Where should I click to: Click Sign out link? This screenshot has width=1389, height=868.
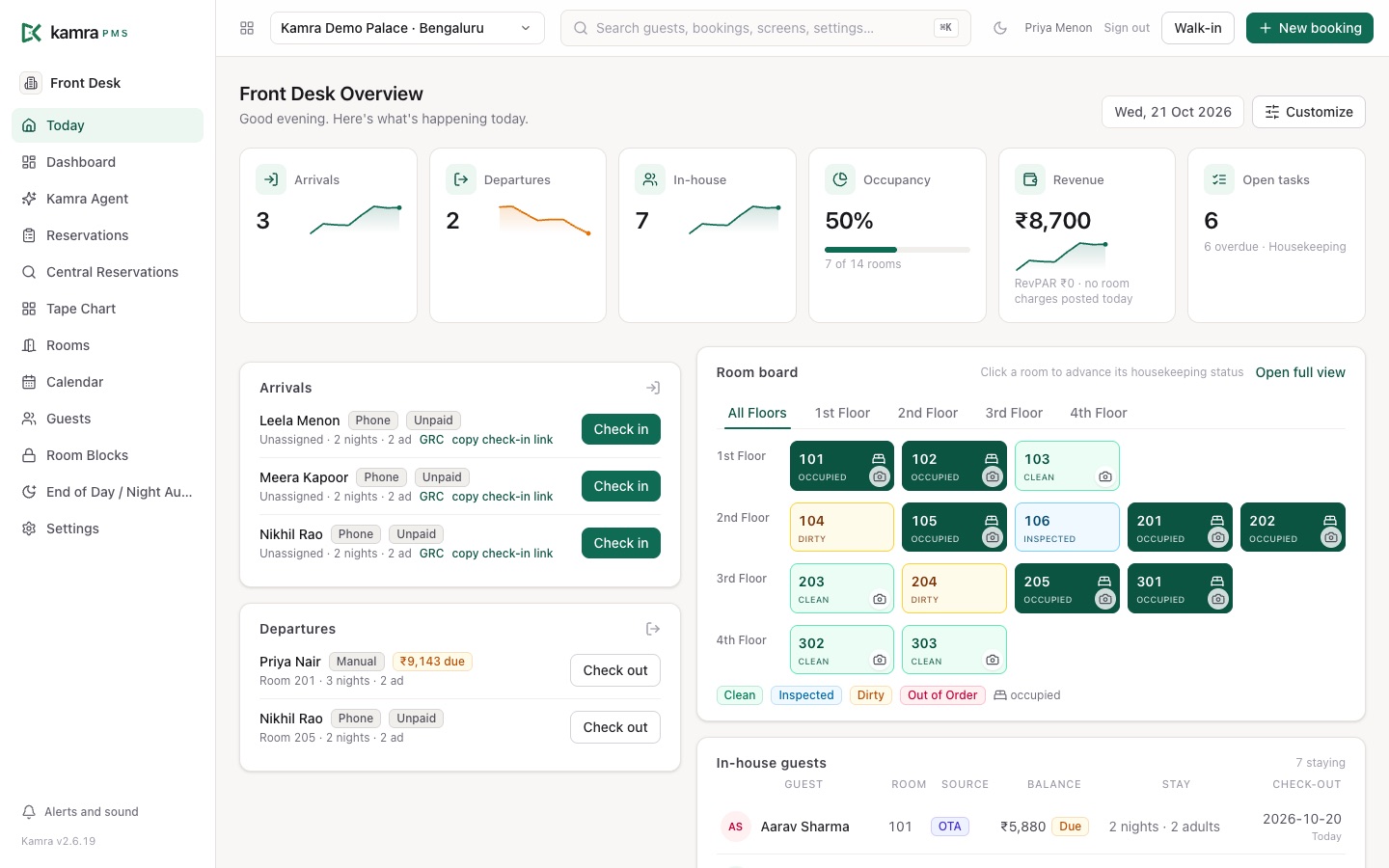(x=1127, y=28)
